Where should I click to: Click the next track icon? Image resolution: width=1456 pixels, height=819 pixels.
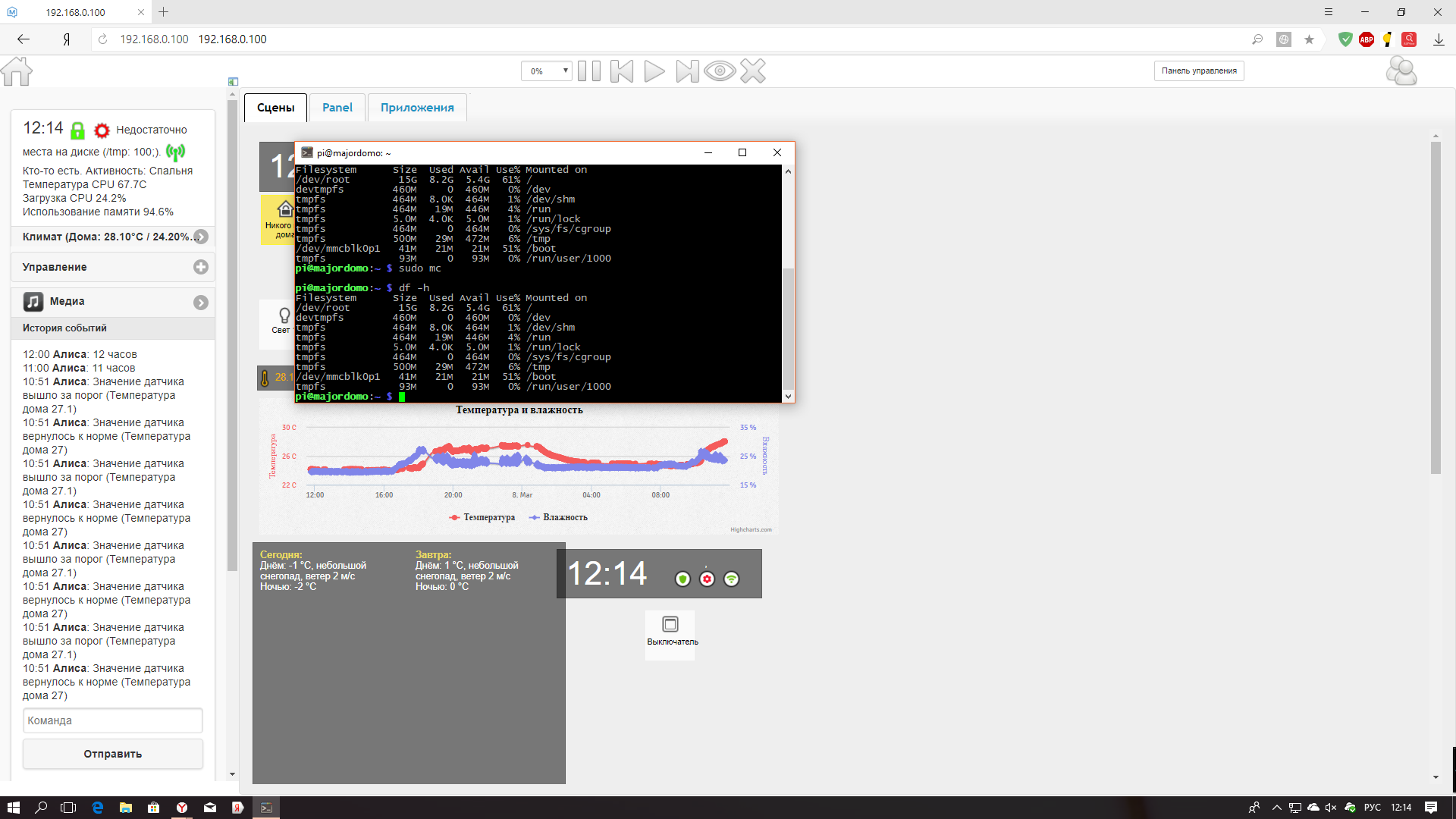(x=687, y=71)
